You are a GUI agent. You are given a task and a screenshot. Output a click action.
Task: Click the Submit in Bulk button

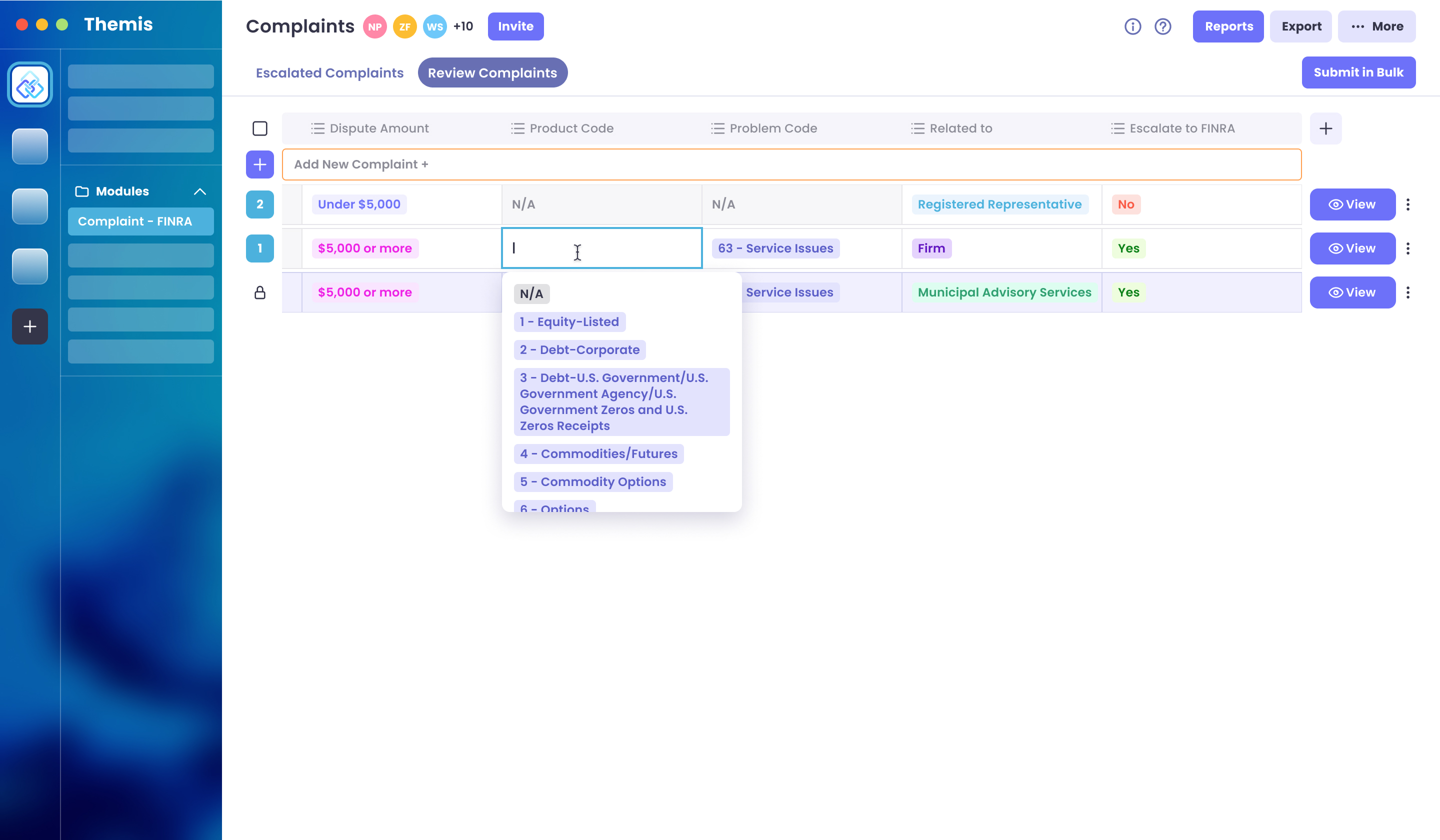pos(1357,72)
